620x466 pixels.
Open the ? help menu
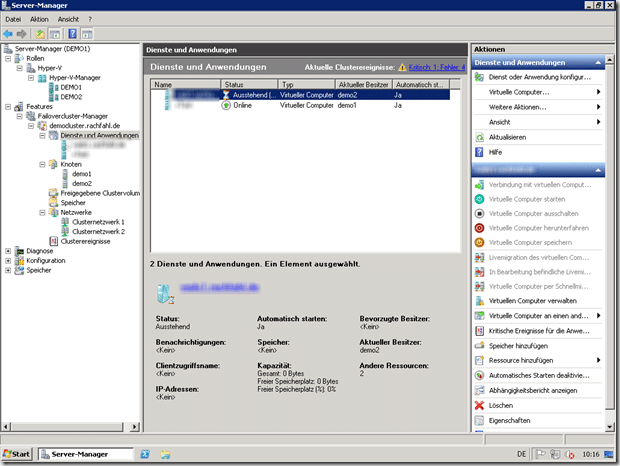[x=90, y=19]
